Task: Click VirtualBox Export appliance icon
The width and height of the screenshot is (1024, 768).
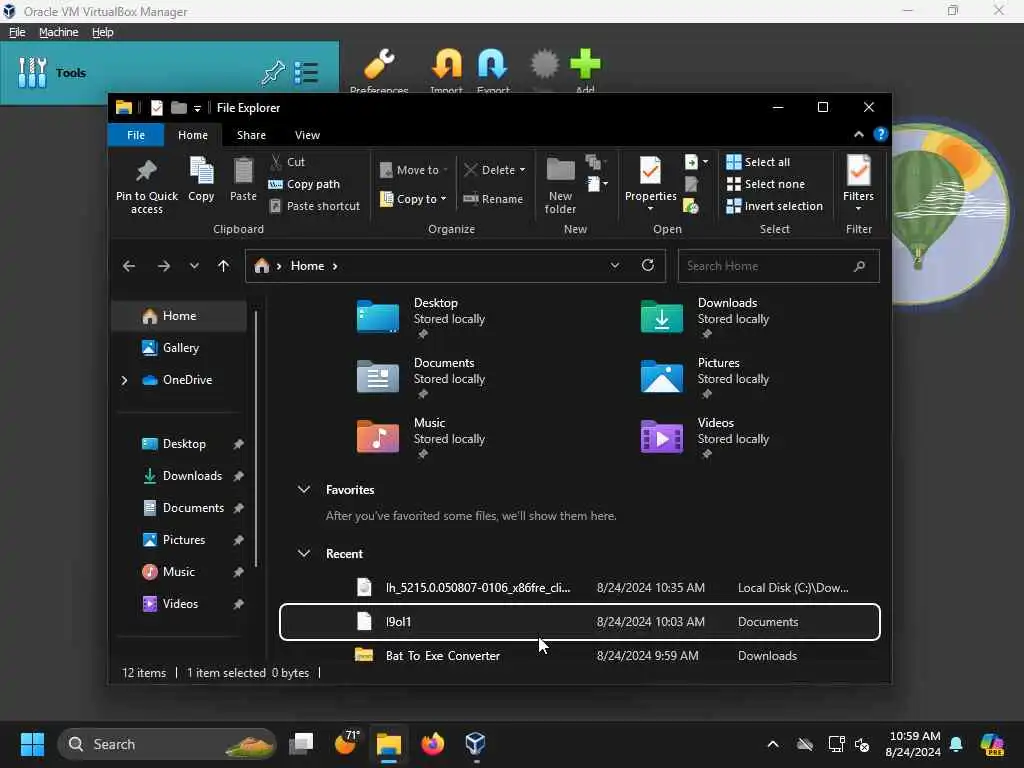Action: click(493, 71)
